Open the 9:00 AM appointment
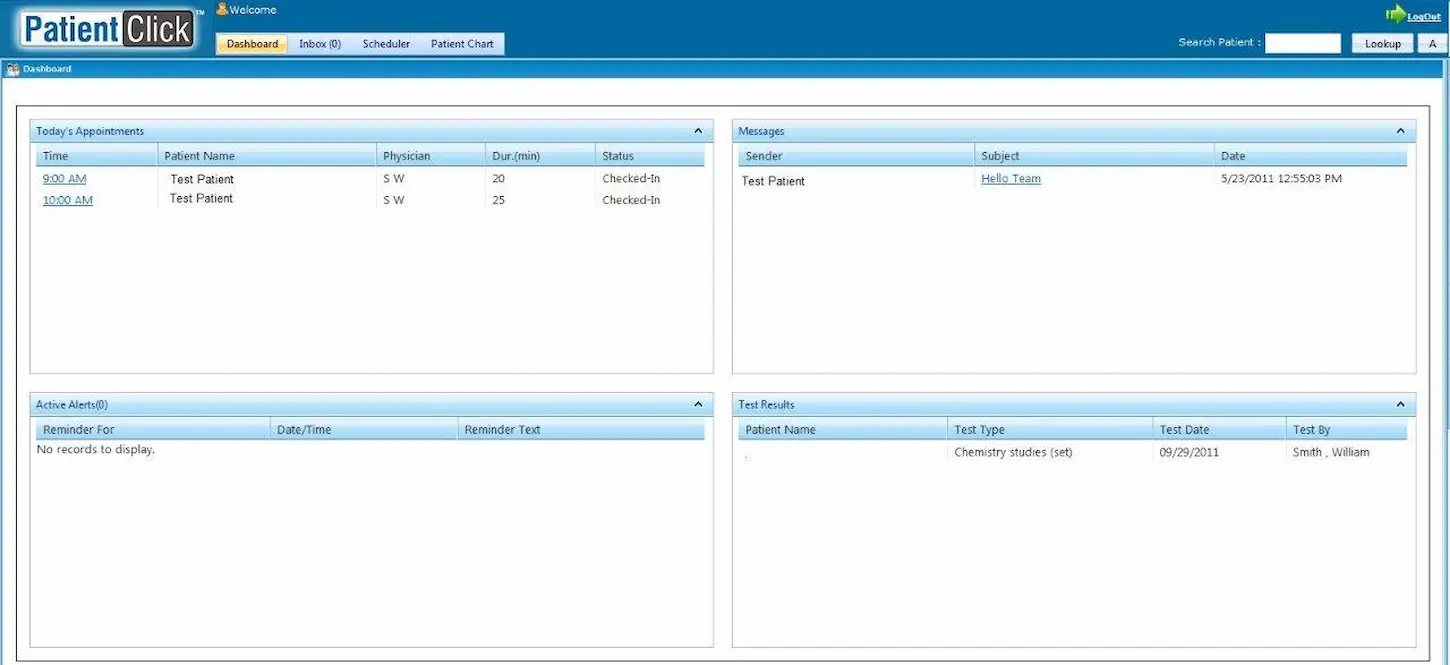 [x=64, y=178]
